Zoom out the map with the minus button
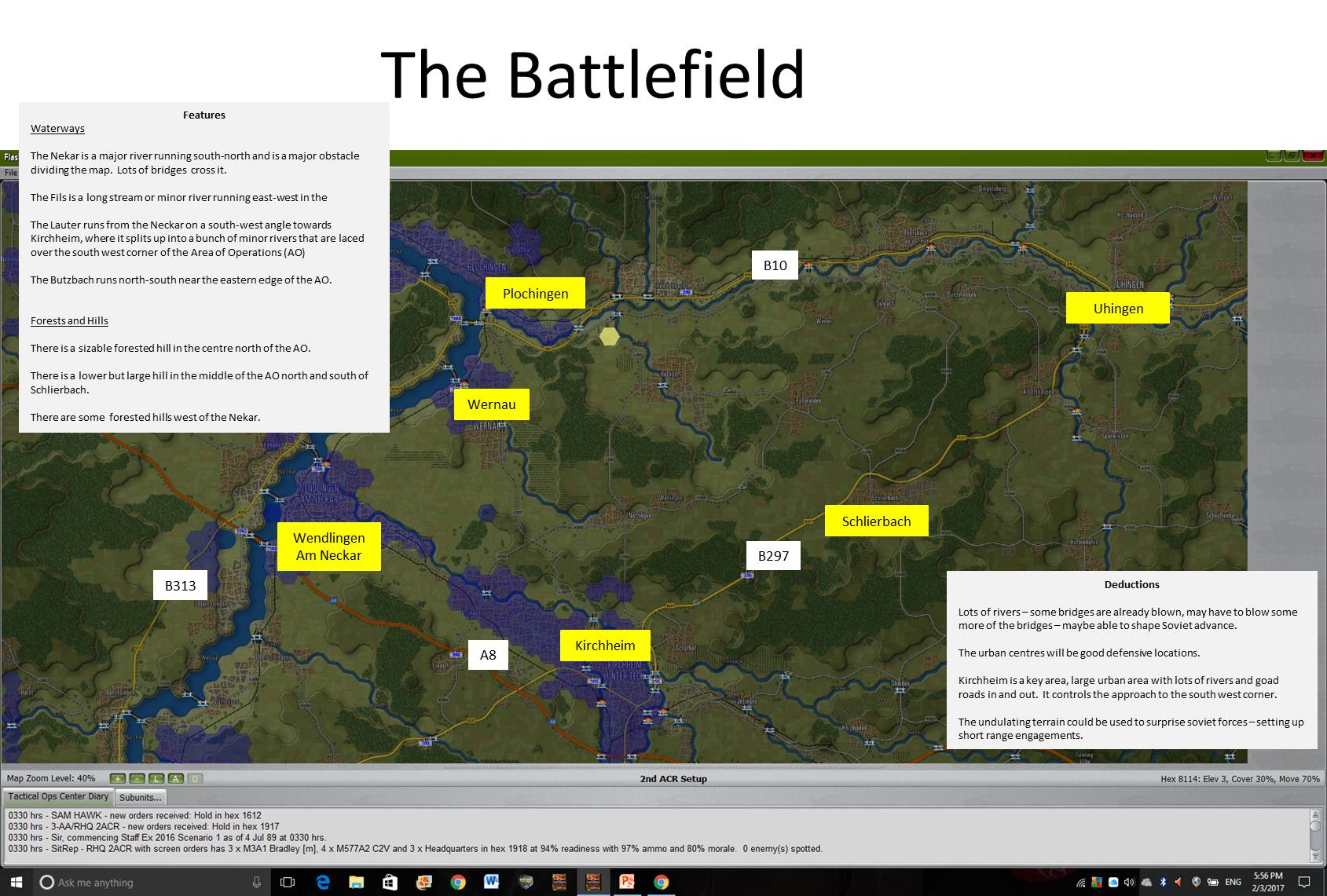1327x896 pixels. [137, 779]
